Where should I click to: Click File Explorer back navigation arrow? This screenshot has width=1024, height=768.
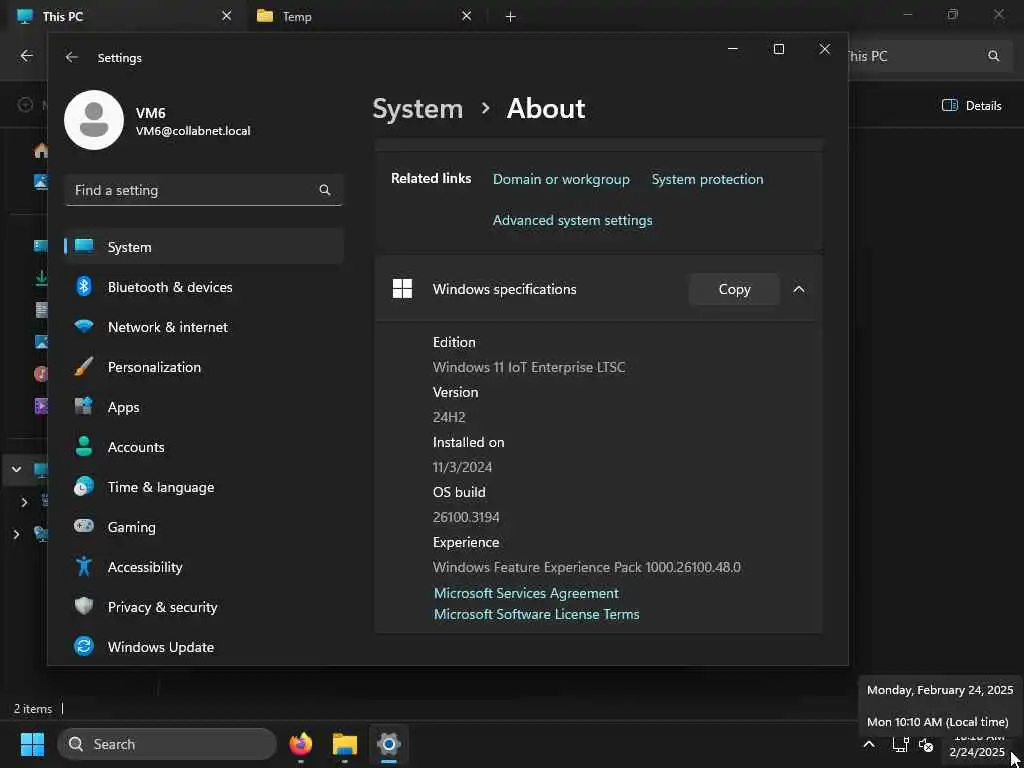tap(27, 56)
